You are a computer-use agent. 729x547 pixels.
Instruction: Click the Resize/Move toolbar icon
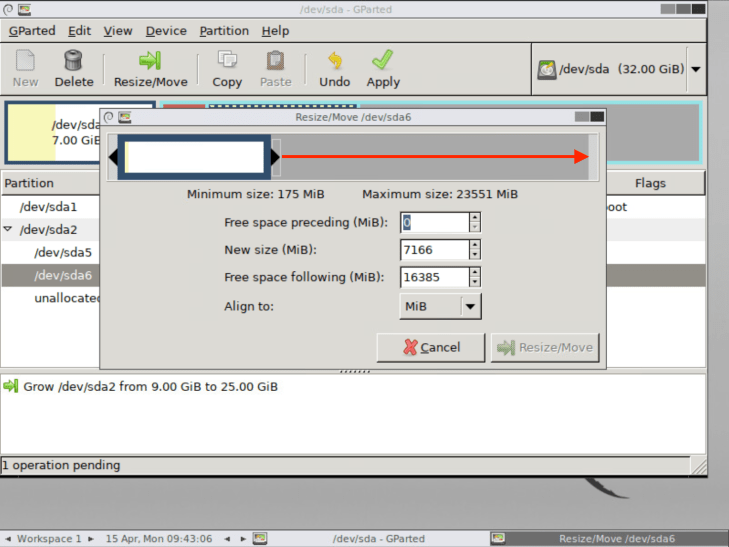pyautogui.click(x=150, y=60)
